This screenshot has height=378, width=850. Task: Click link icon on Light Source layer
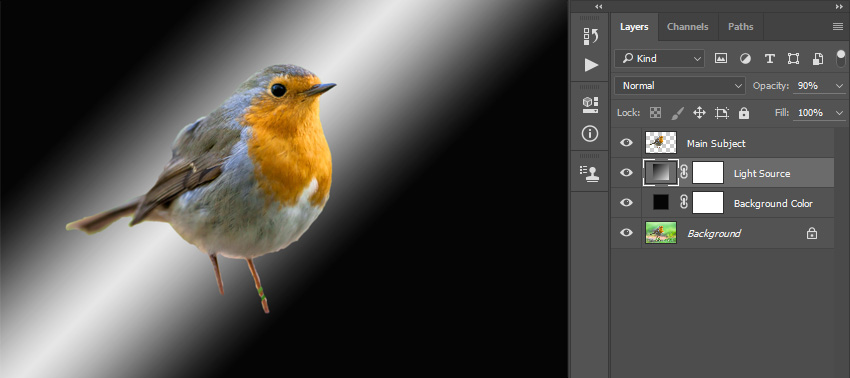click(684, 172)
